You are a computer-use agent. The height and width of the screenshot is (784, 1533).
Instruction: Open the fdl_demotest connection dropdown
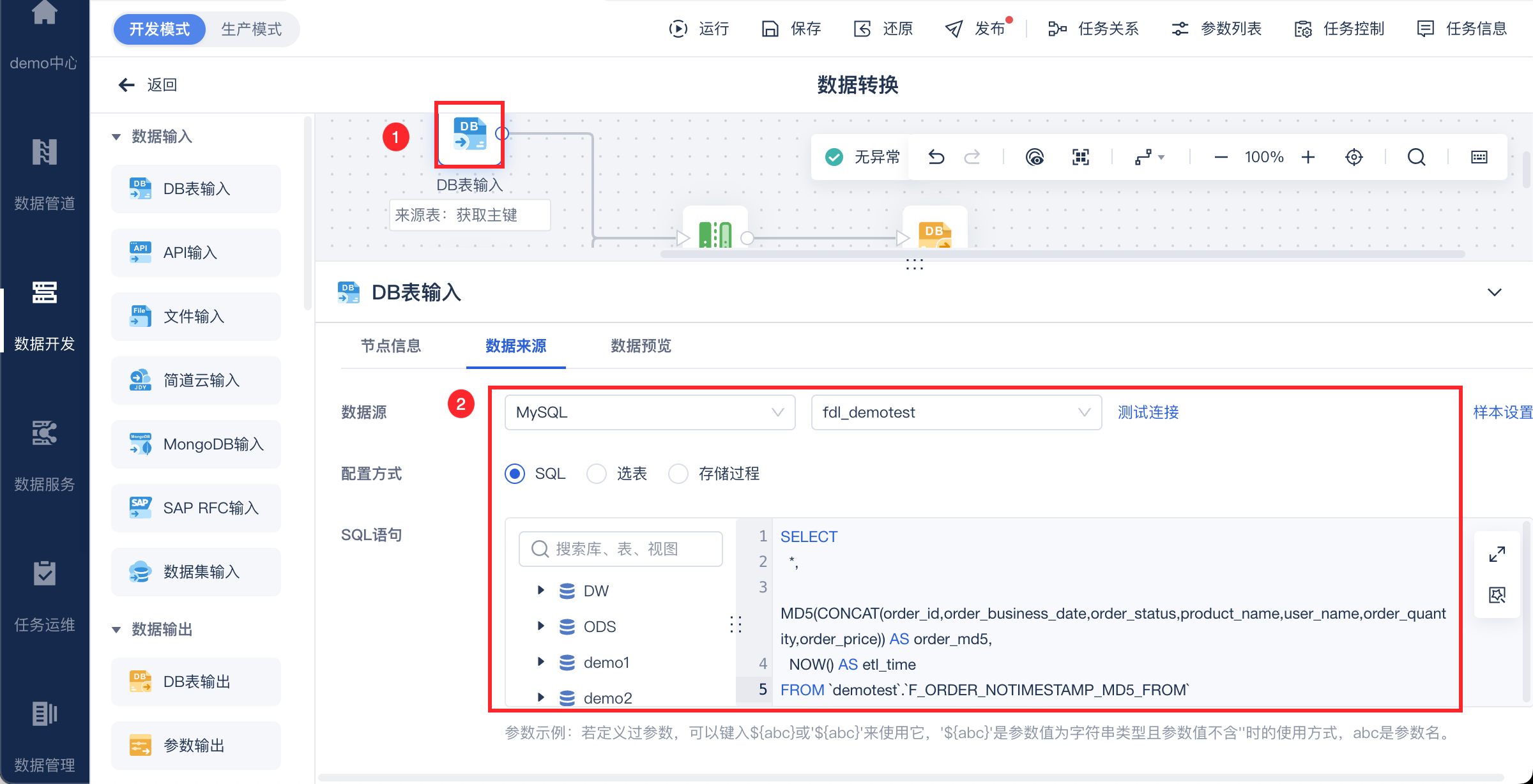956,412
